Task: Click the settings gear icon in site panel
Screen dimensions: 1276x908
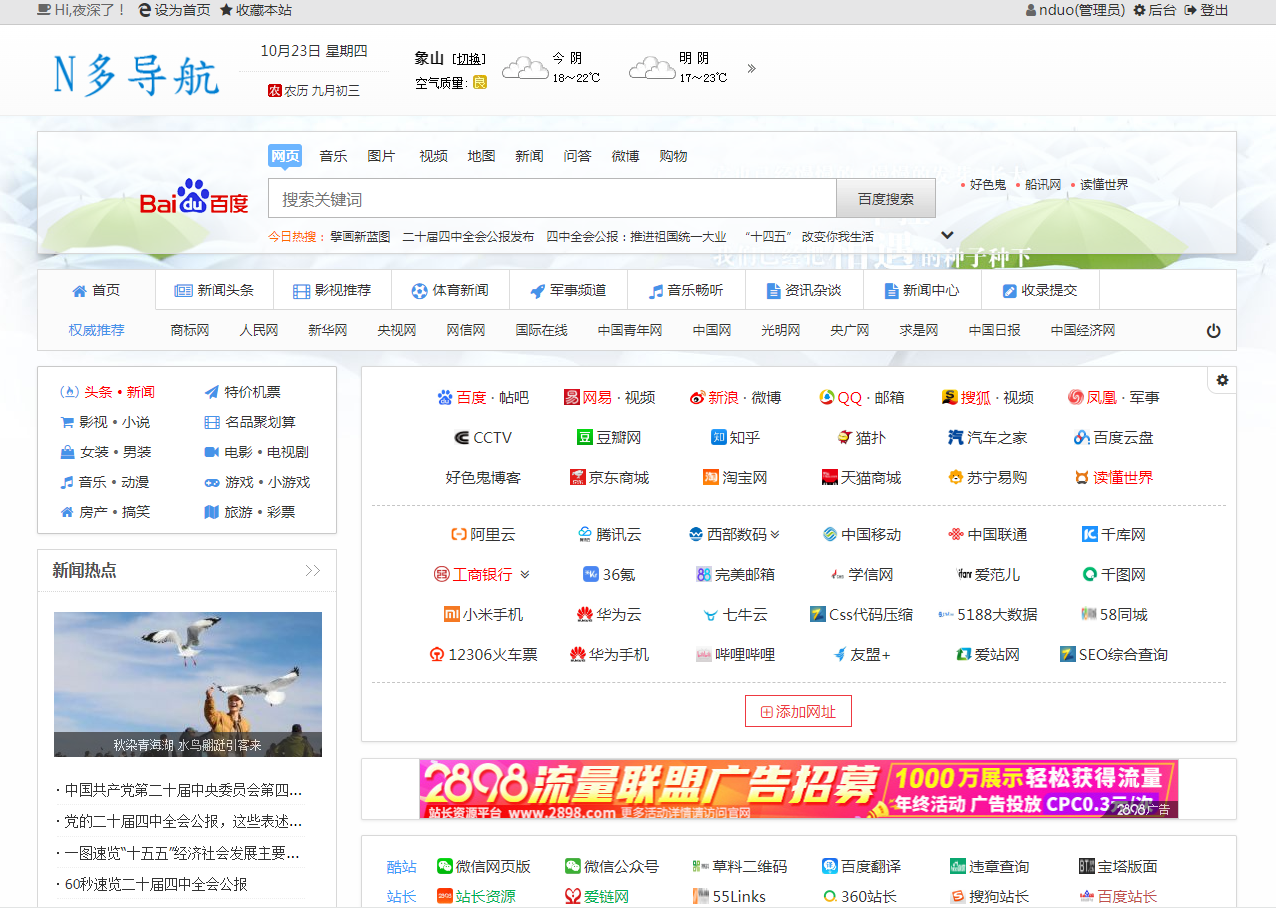Action: 1222,380
